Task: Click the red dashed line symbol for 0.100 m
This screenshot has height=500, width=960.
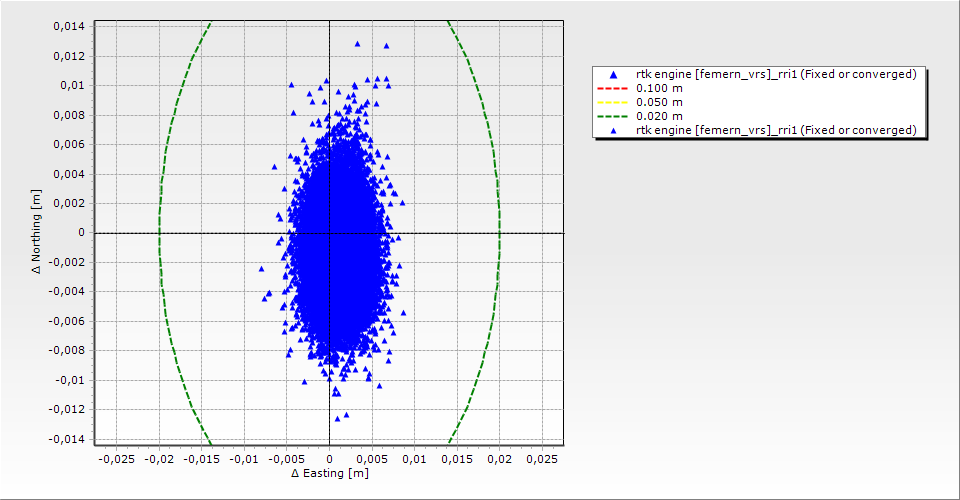Action: (613, 88)
